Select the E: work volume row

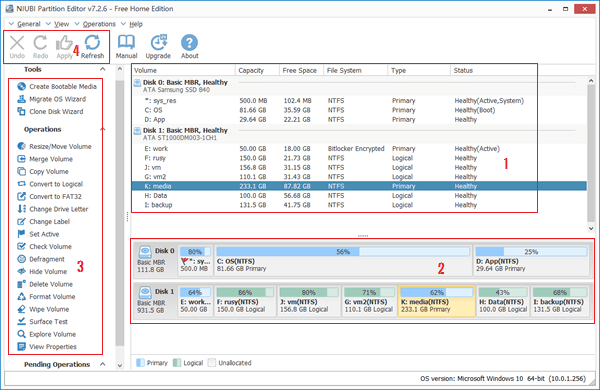[x=359, y=148]
